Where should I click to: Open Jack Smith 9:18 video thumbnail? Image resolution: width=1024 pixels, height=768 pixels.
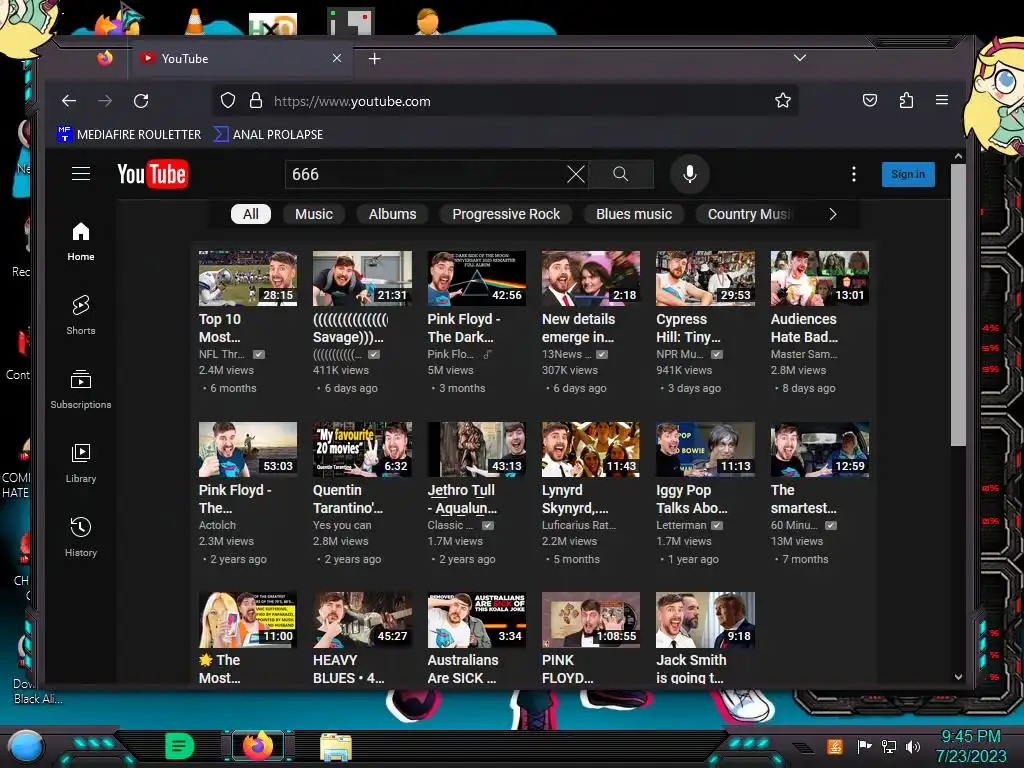click(705, 620)
